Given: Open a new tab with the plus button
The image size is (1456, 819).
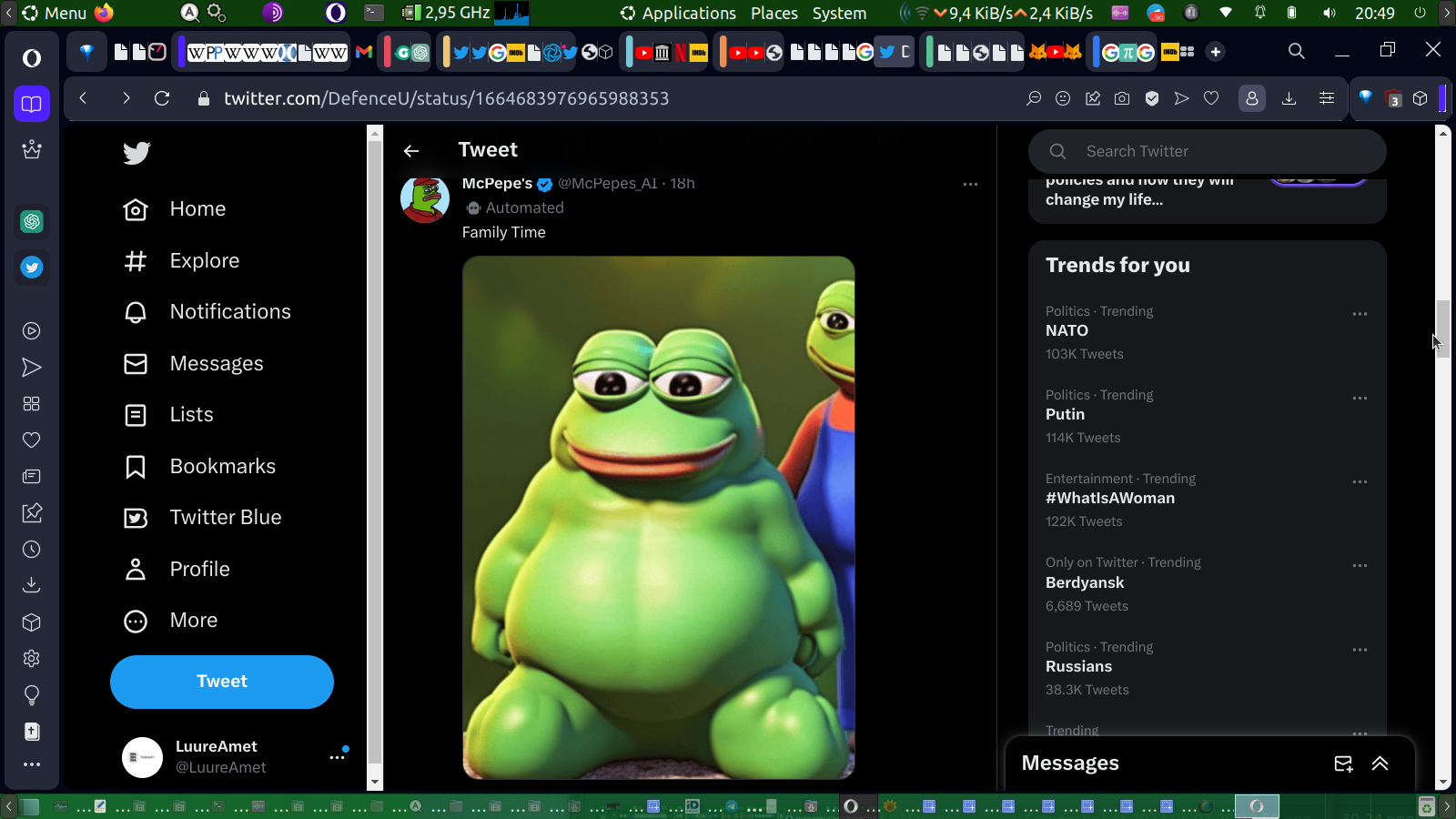Looking at the screenshot, I should tap(1216, 52).
